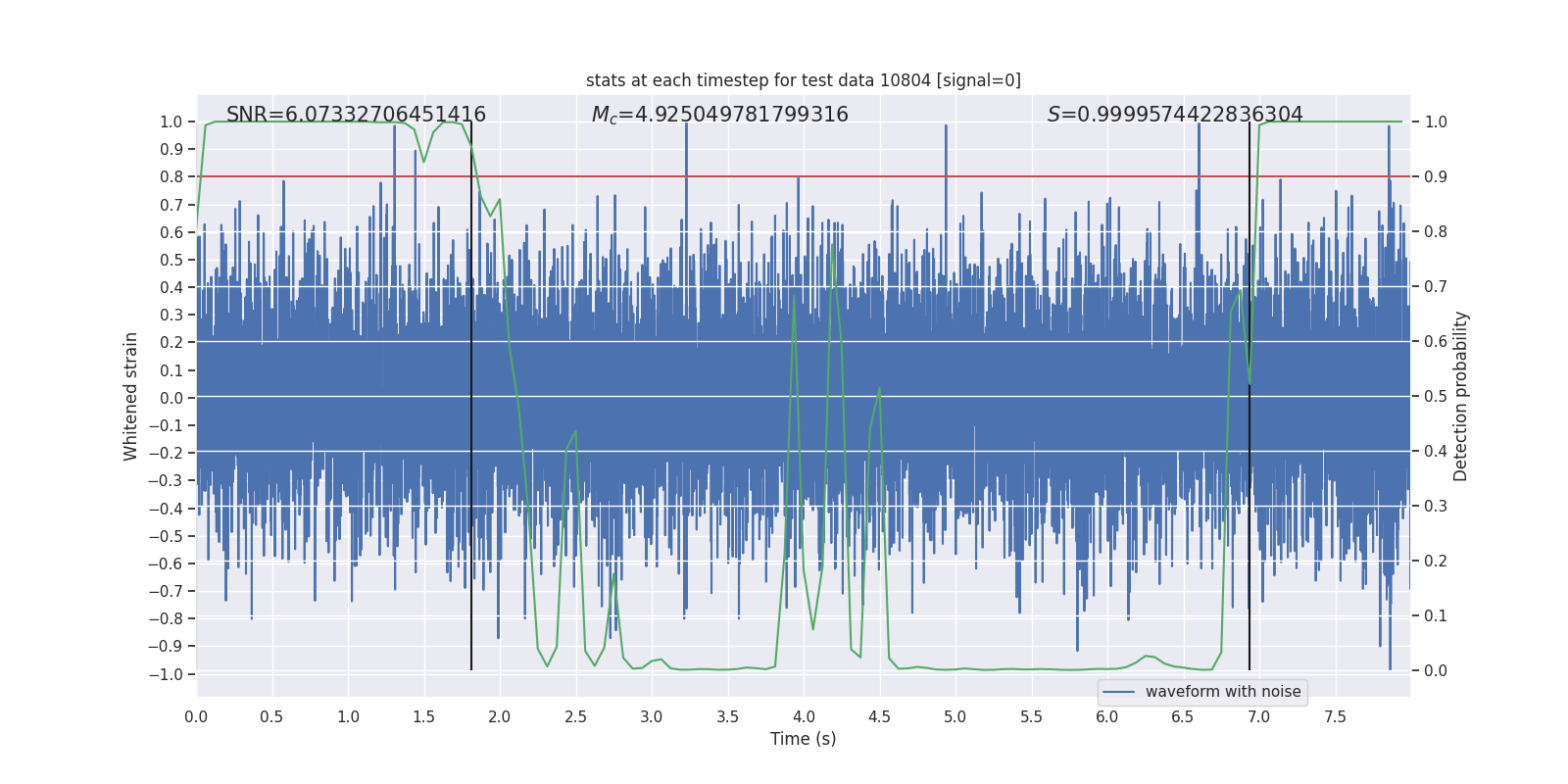
Task: Click Detection probability axis tick label 0.9
Action: point(1436,177)
